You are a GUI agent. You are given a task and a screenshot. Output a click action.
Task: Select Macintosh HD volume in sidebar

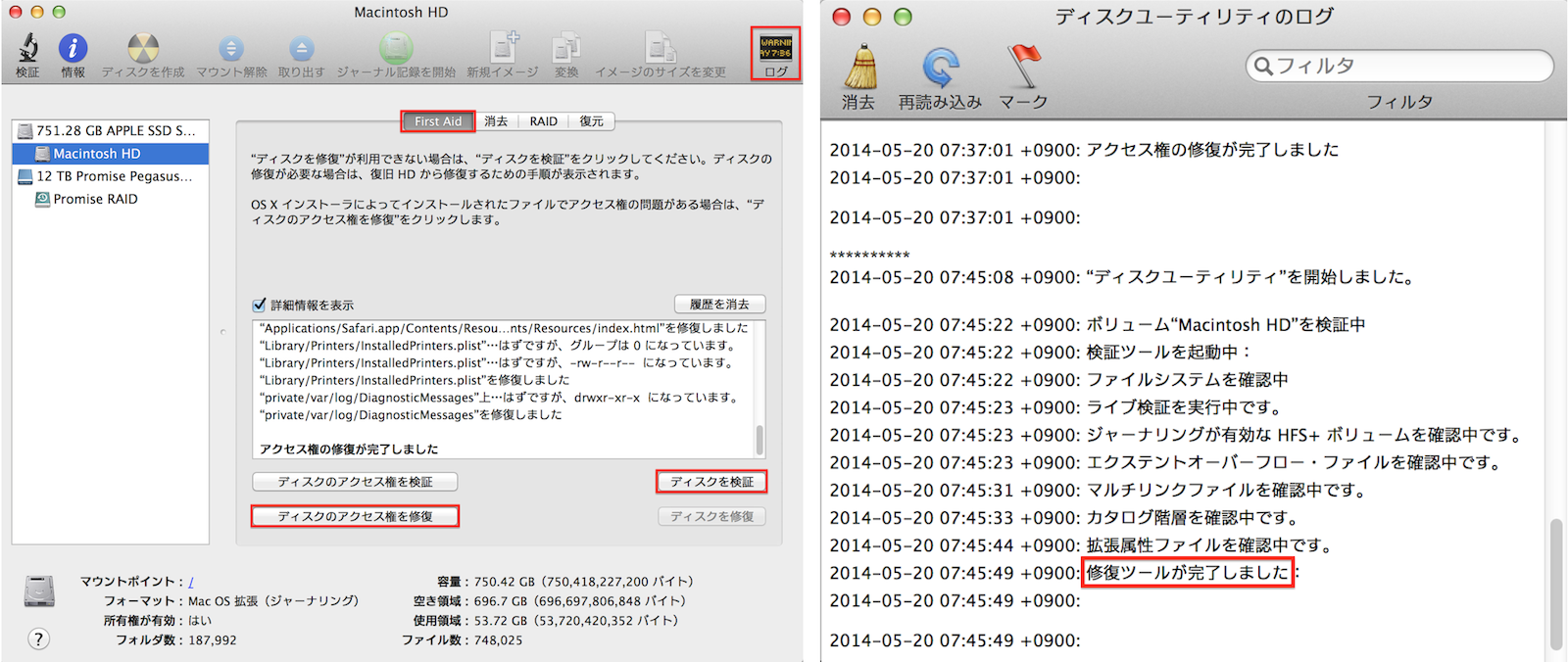coord(110,154)
